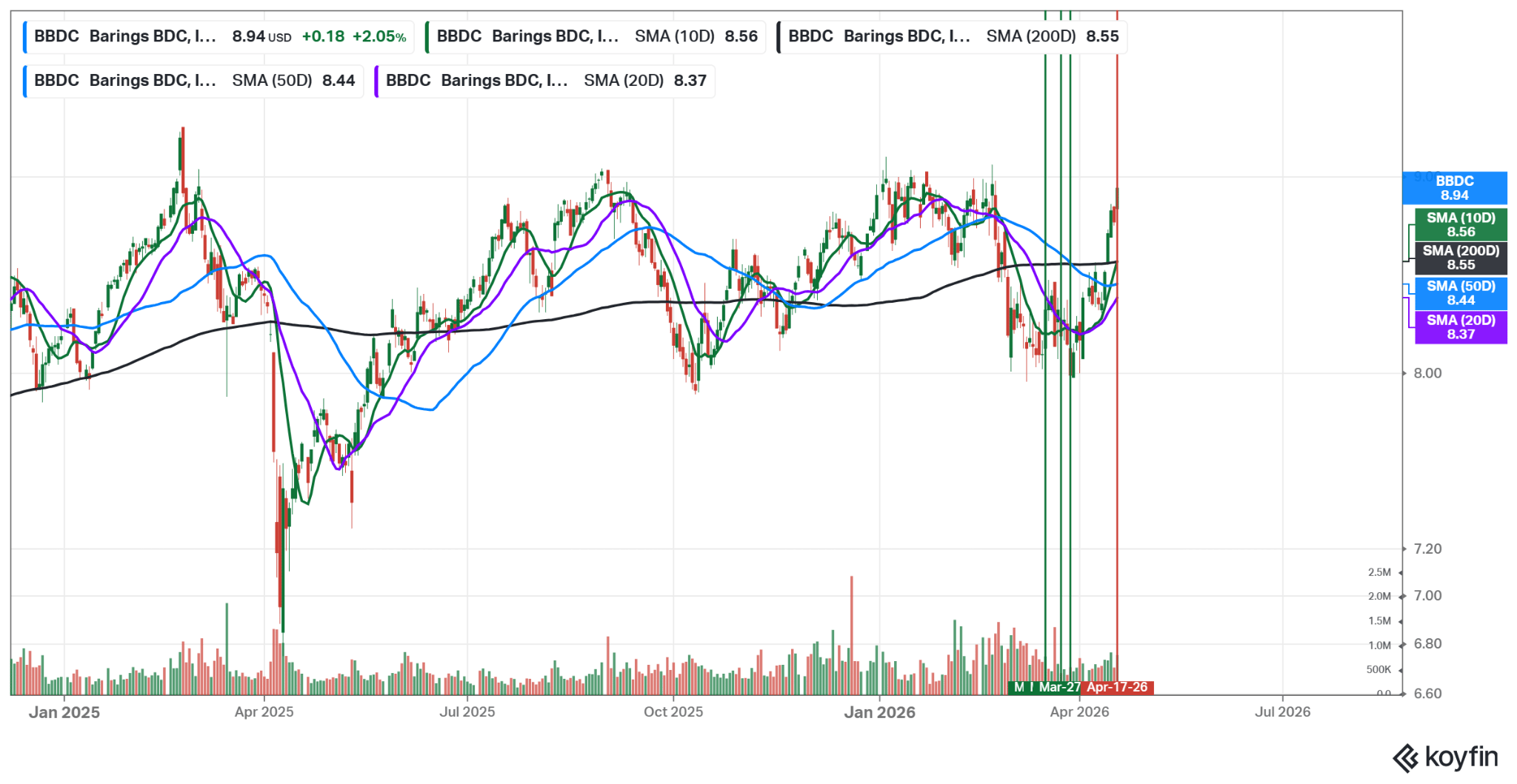Click the +2.05% percent change value
This screenshot has height=784, width=1517.
379,36
